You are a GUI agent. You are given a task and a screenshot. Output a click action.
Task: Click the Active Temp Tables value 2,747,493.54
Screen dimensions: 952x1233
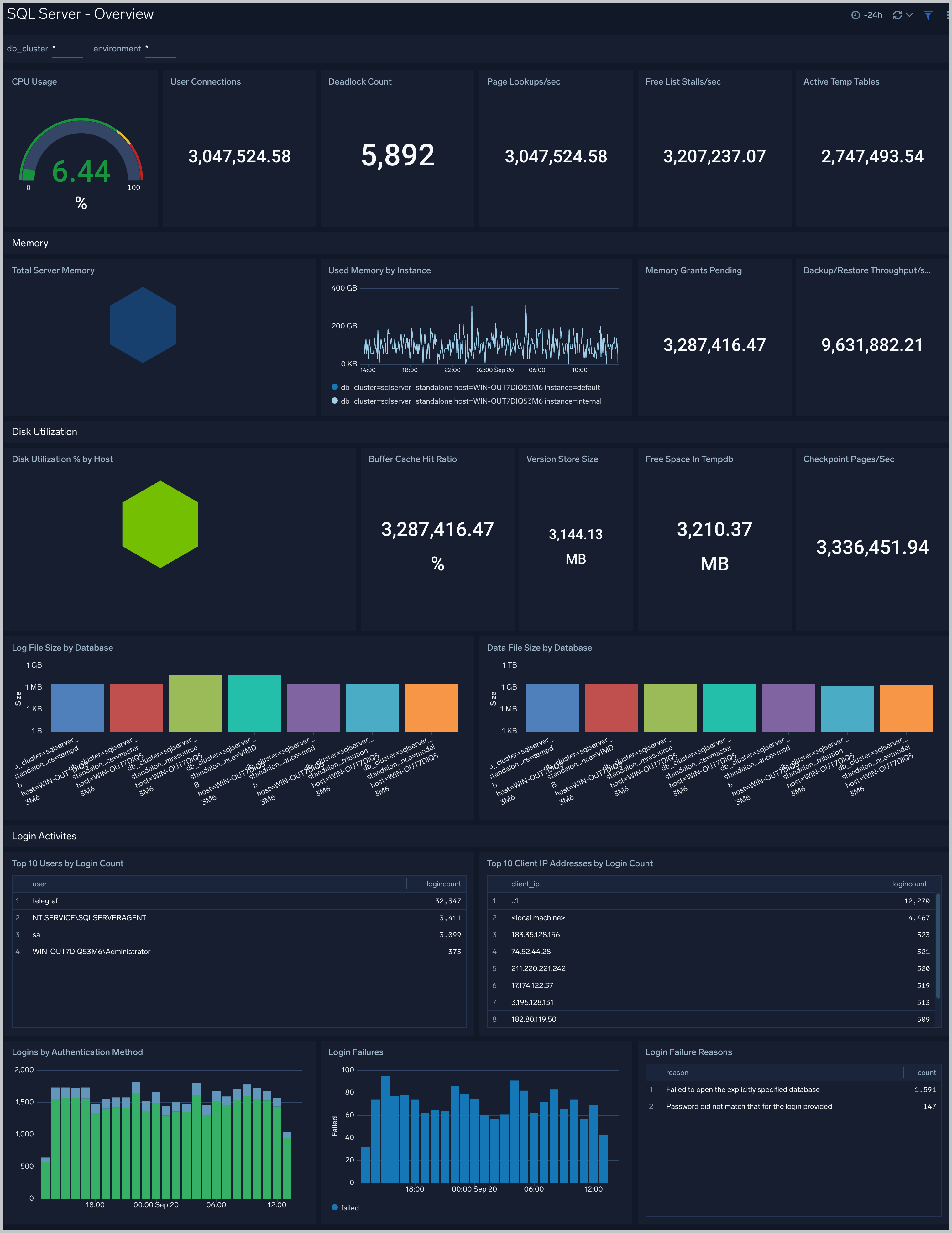click(872, 156)
